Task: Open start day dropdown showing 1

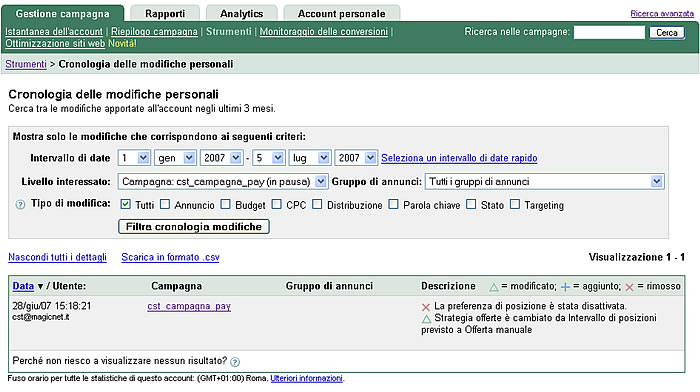Action: [134, 158]
